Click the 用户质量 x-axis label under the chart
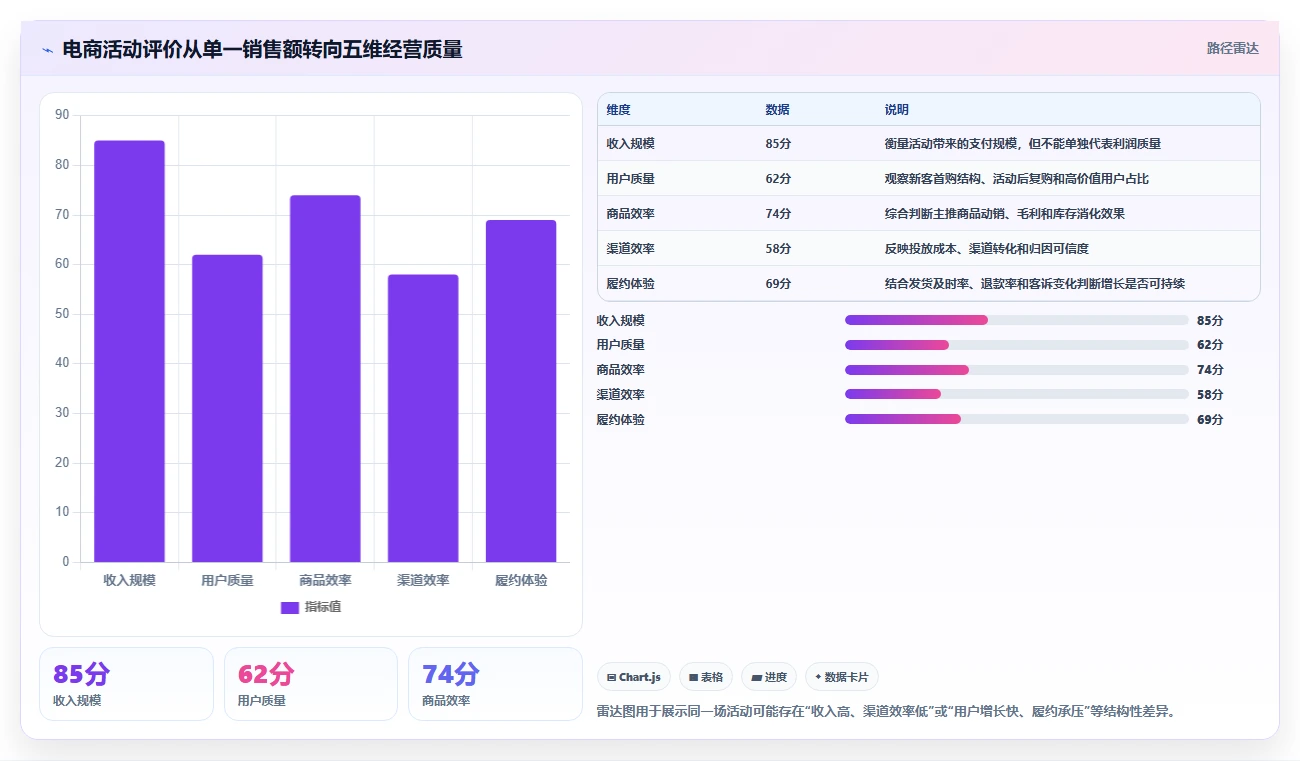This screenshot has width=1300, height=761. click(x=227, y=580)
